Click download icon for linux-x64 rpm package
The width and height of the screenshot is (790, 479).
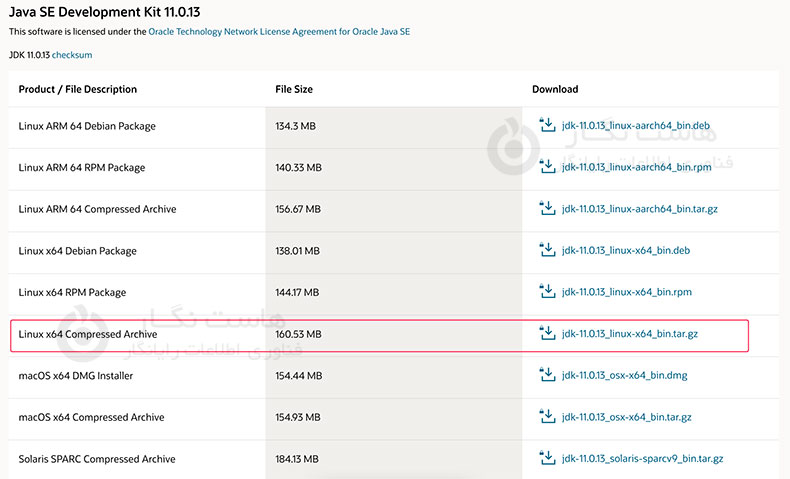pyautogui.click(x=546, y=292)
